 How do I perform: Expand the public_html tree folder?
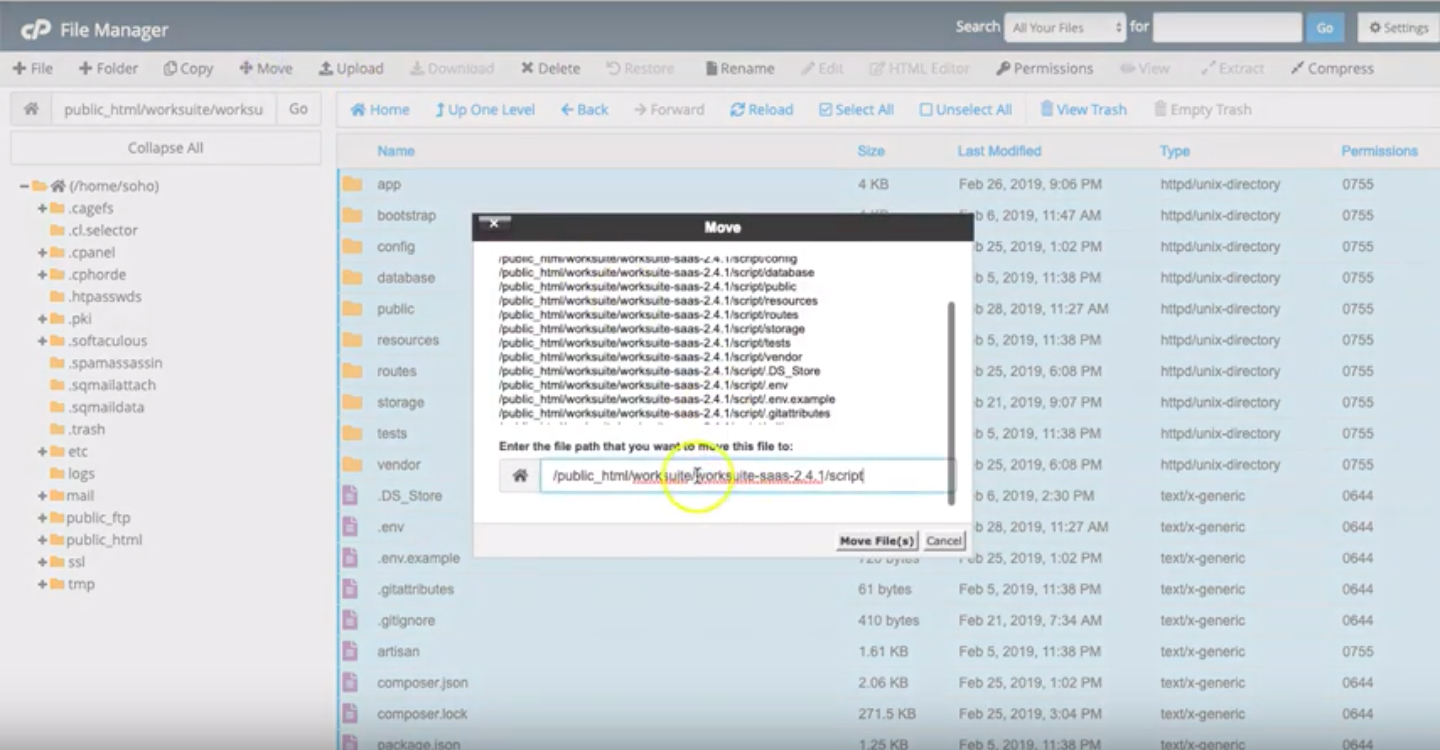[x=43, y=540]
